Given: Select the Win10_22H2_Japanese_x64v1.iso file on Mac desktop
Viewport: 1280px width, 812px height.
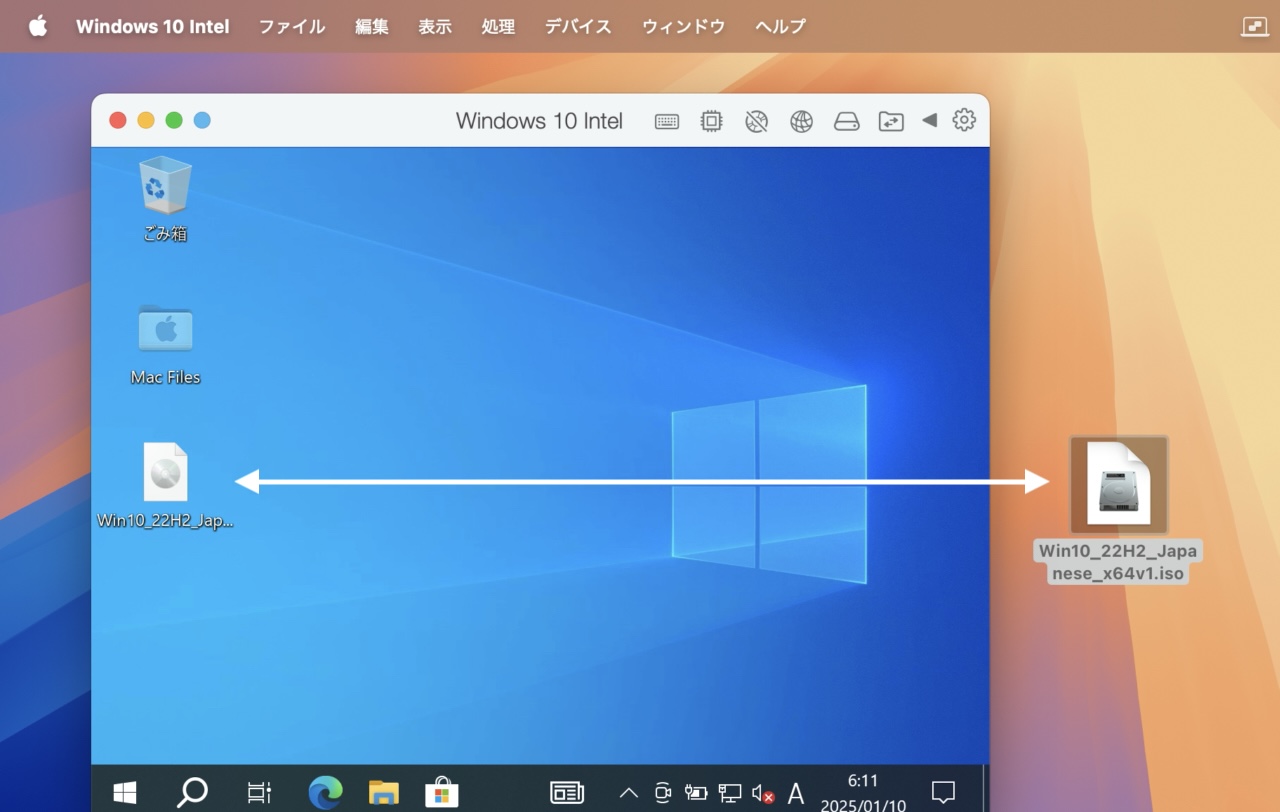Looking at the screenshot, I should tap(1118, 509).
